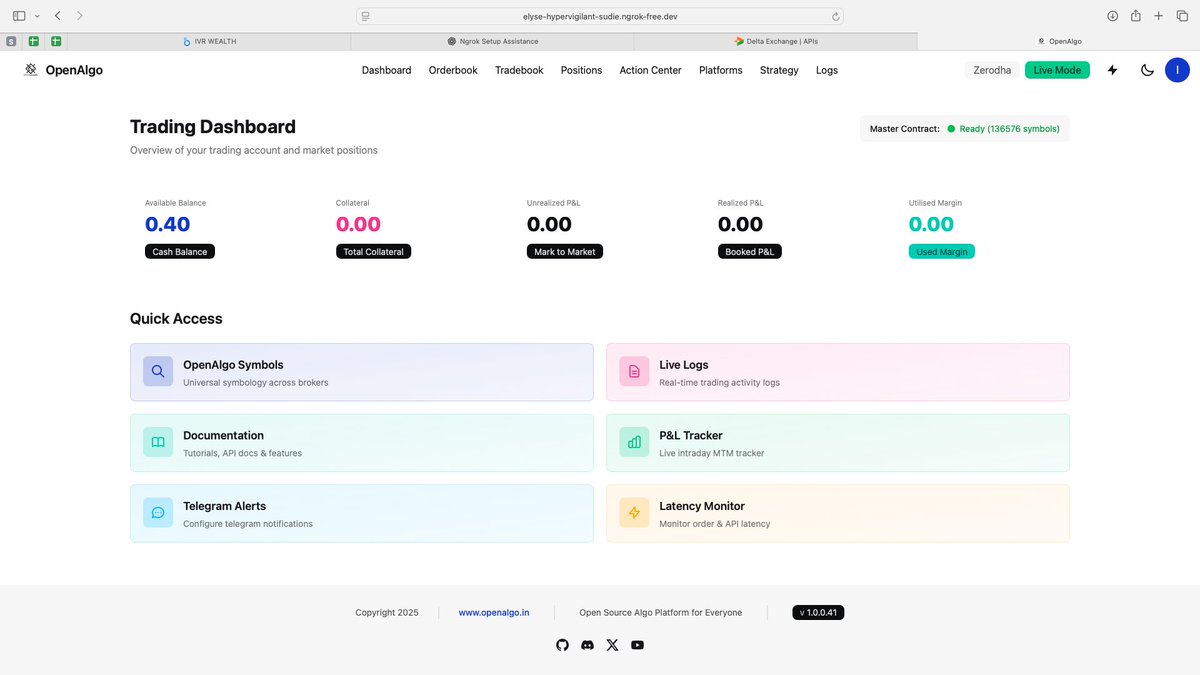1200x675 pixels.
Task: Reload the page with refresh icon
Action: (x=835, y=16)
